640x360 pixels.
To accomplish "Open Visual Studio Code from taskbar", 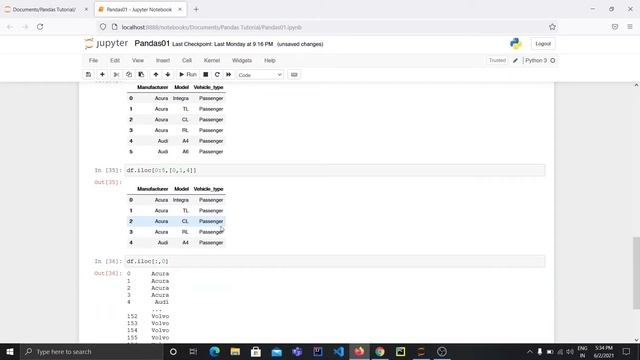I will [x=338, y=351].
